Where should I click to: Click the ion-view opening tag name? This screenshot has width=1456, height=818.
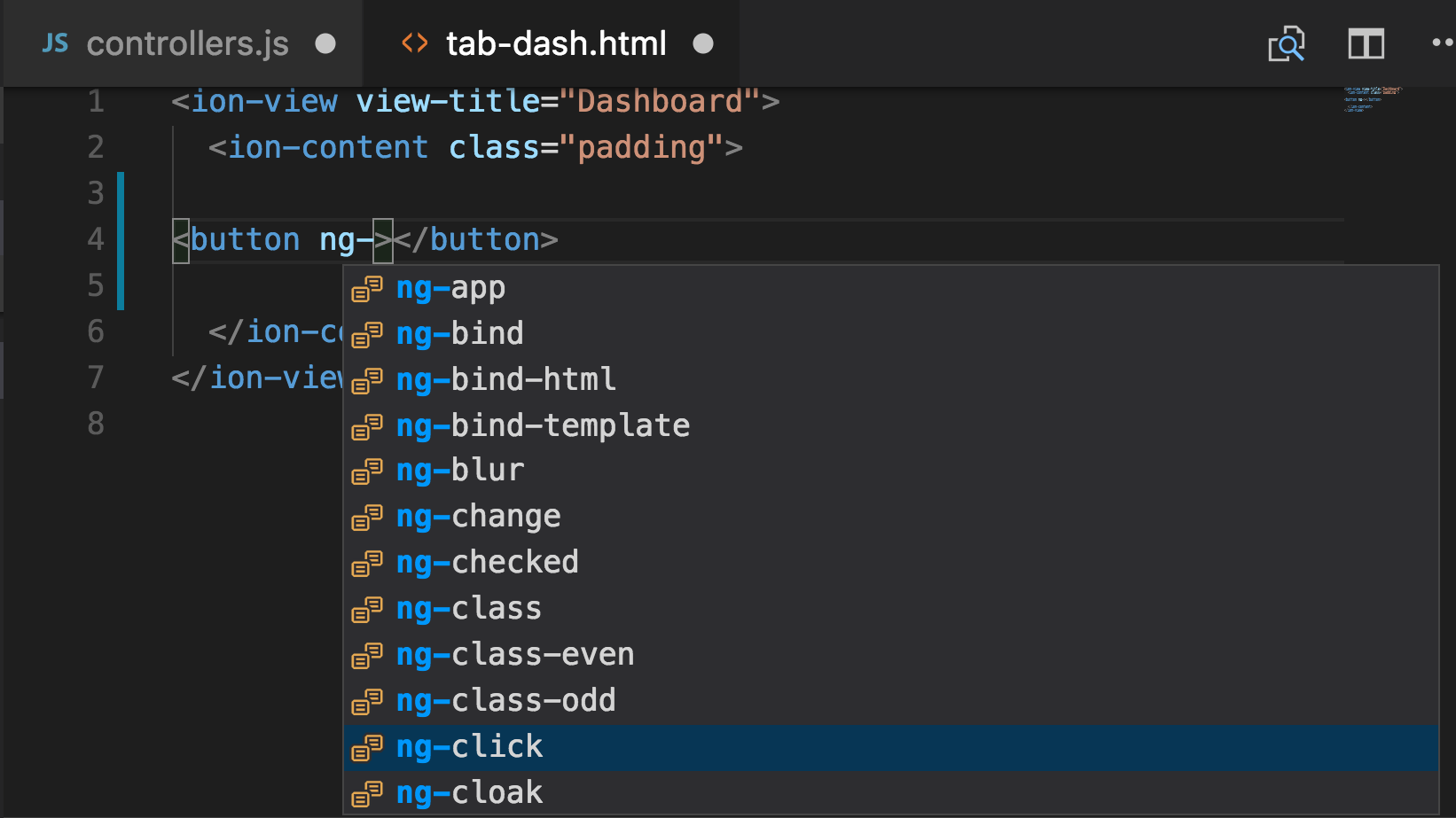click(264, 101)
